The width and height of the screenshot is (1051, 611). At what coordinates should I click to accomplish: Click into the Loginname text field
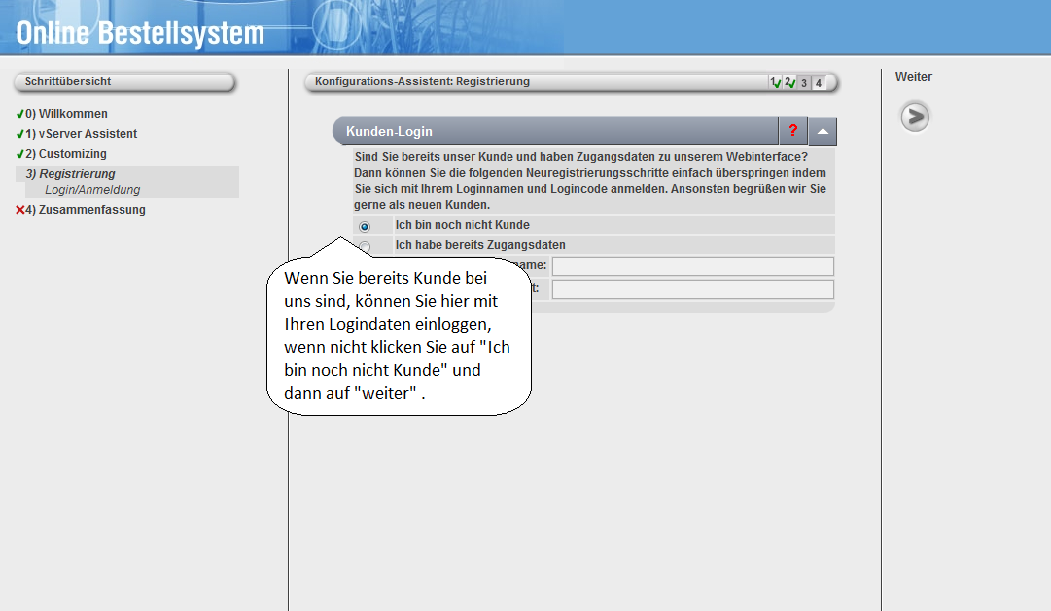click(x=692, y=266)
